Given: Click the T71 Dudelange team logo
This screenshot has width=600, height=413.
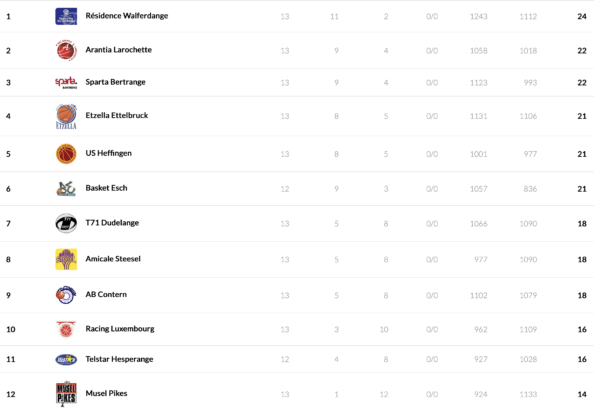Looking at the screenshot, I should [66, 224].
